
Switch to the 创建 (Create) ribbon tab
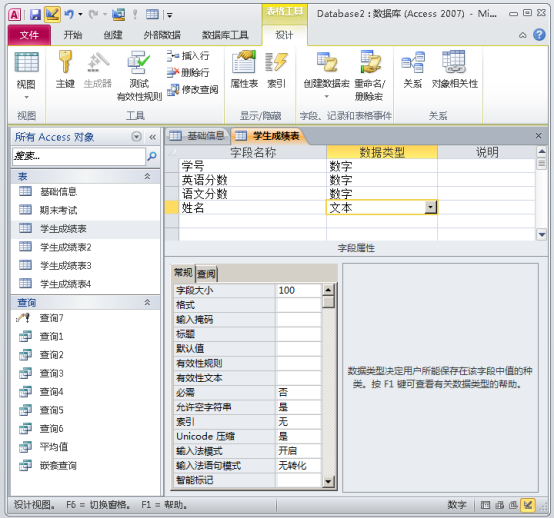[x=113, y=35]
